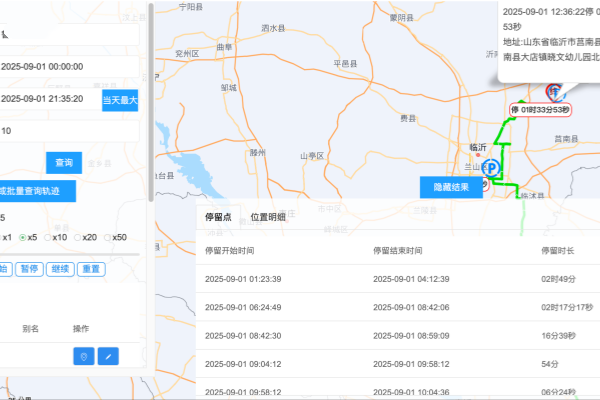Image resolution: width=600 pixels, height=400 pixels.
Task: Click the blue P parking marker on map
Action: (x=492, y=168)
